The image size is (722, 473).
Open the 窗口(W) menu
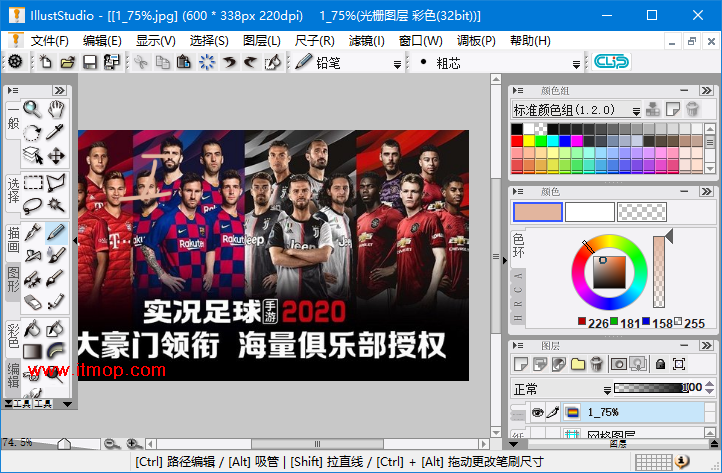pos(420,41)
